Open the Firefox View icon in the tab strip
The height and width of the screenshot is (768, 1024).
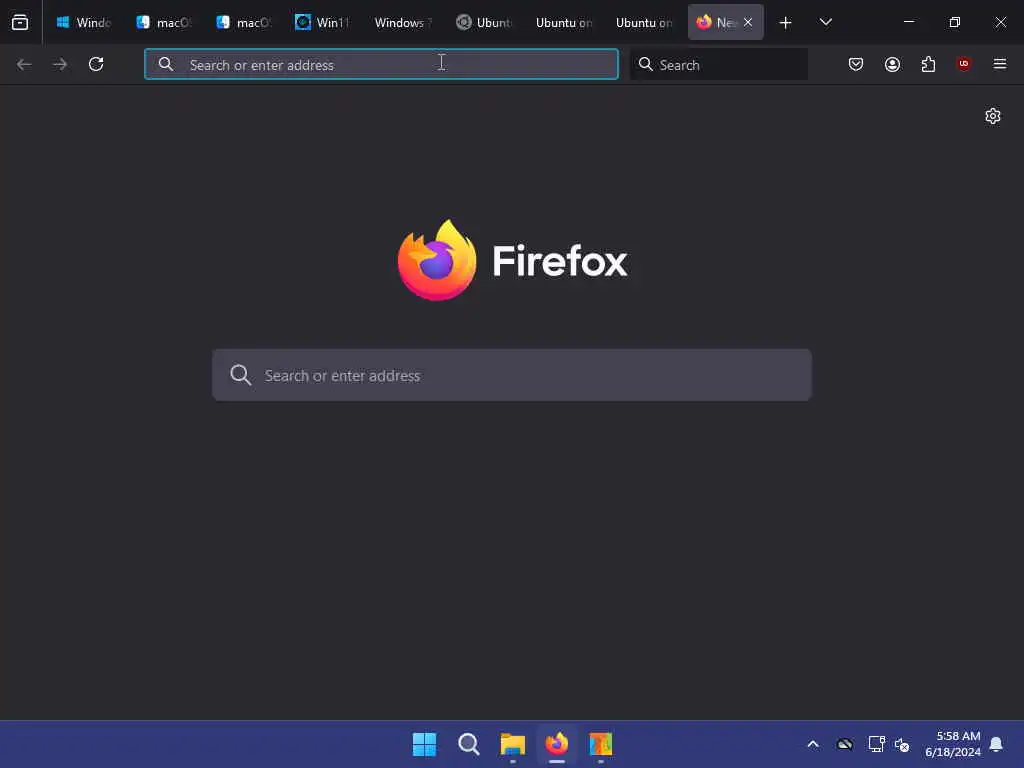20,22
